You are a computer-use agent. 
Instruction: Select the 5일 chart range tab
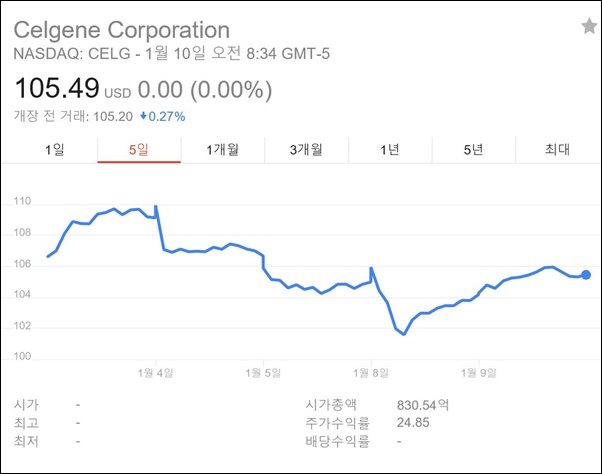click(x=139, y=150)
